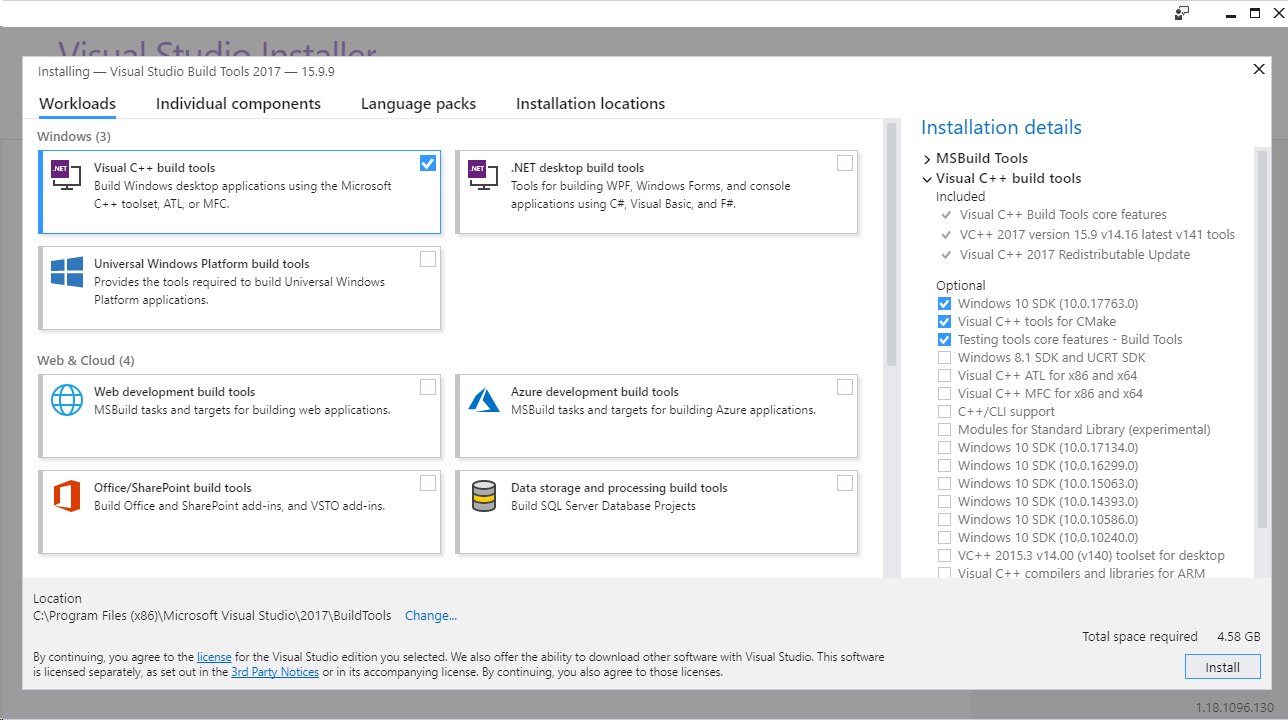Image resolution: width=1288 pixels, height=720 pixels.
Task: Collapse the Visual C++ build tools section
Action: click(927, 179)
